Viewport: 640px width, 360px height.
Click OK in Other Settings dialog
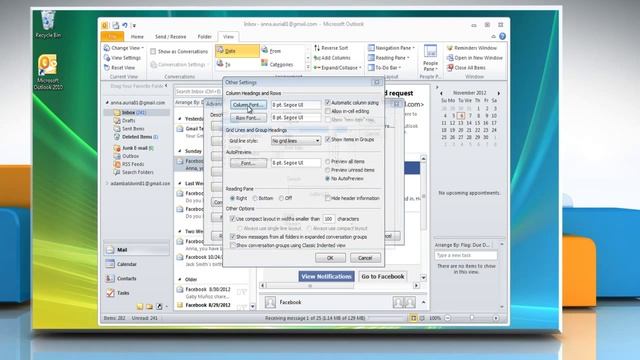(x=330, y=258)
